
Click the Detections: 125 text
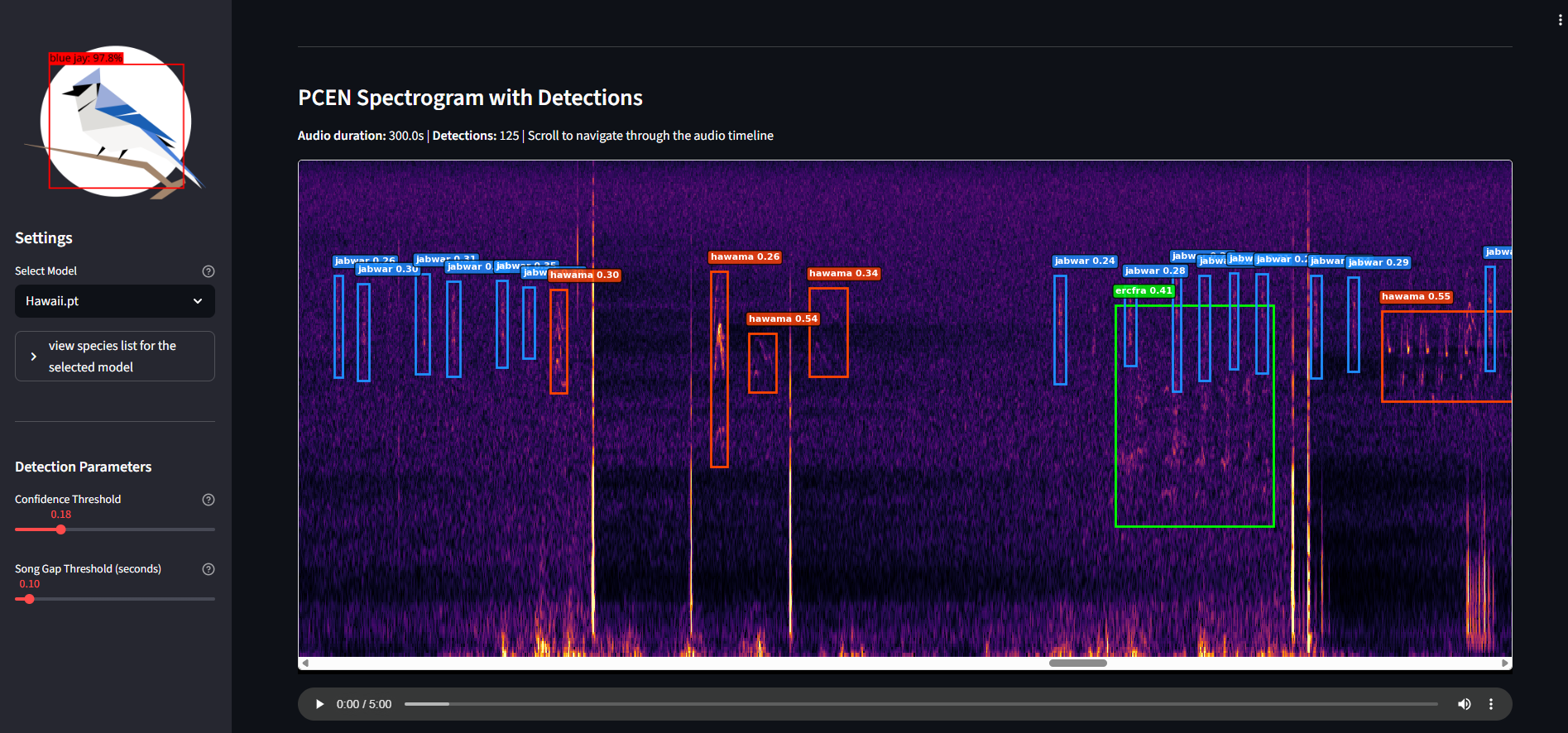(476, 136)
